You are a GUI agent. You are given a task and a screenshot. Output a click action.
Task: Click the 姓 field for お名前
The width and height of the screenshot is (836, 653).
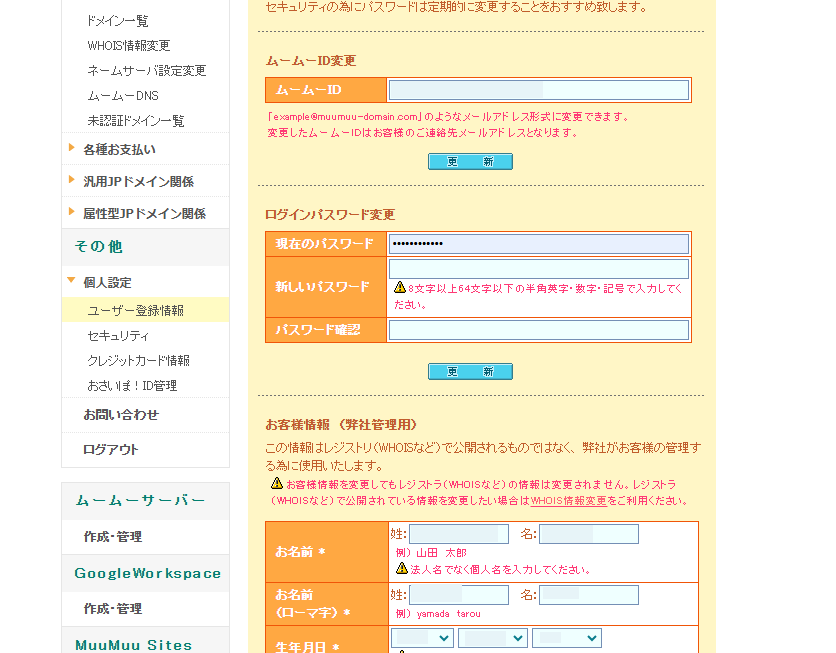tap(458, 534)
